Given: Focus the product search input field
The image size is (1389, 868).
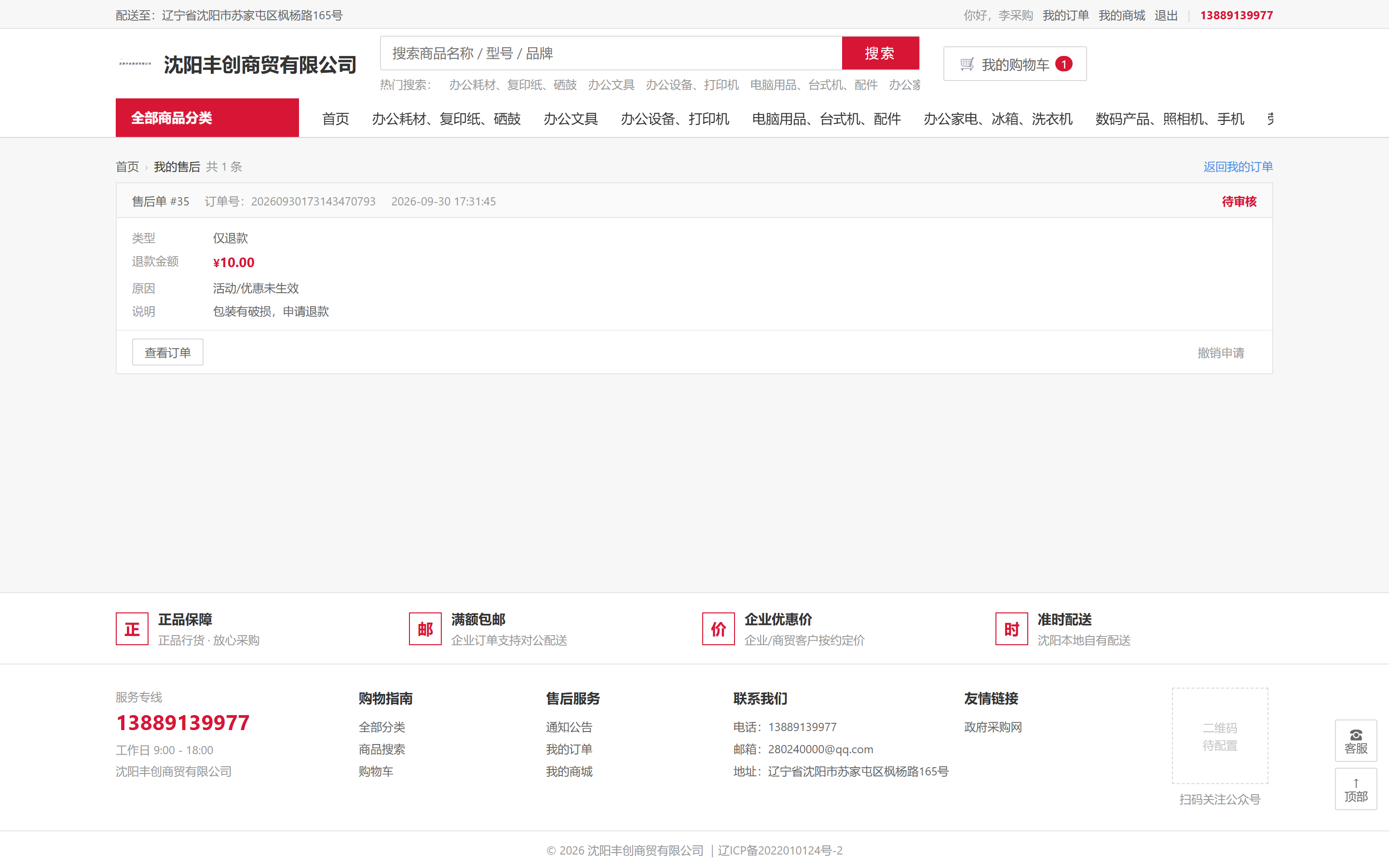Looking at the screenshot, I should pyautogui.click(x=611, y=54).
